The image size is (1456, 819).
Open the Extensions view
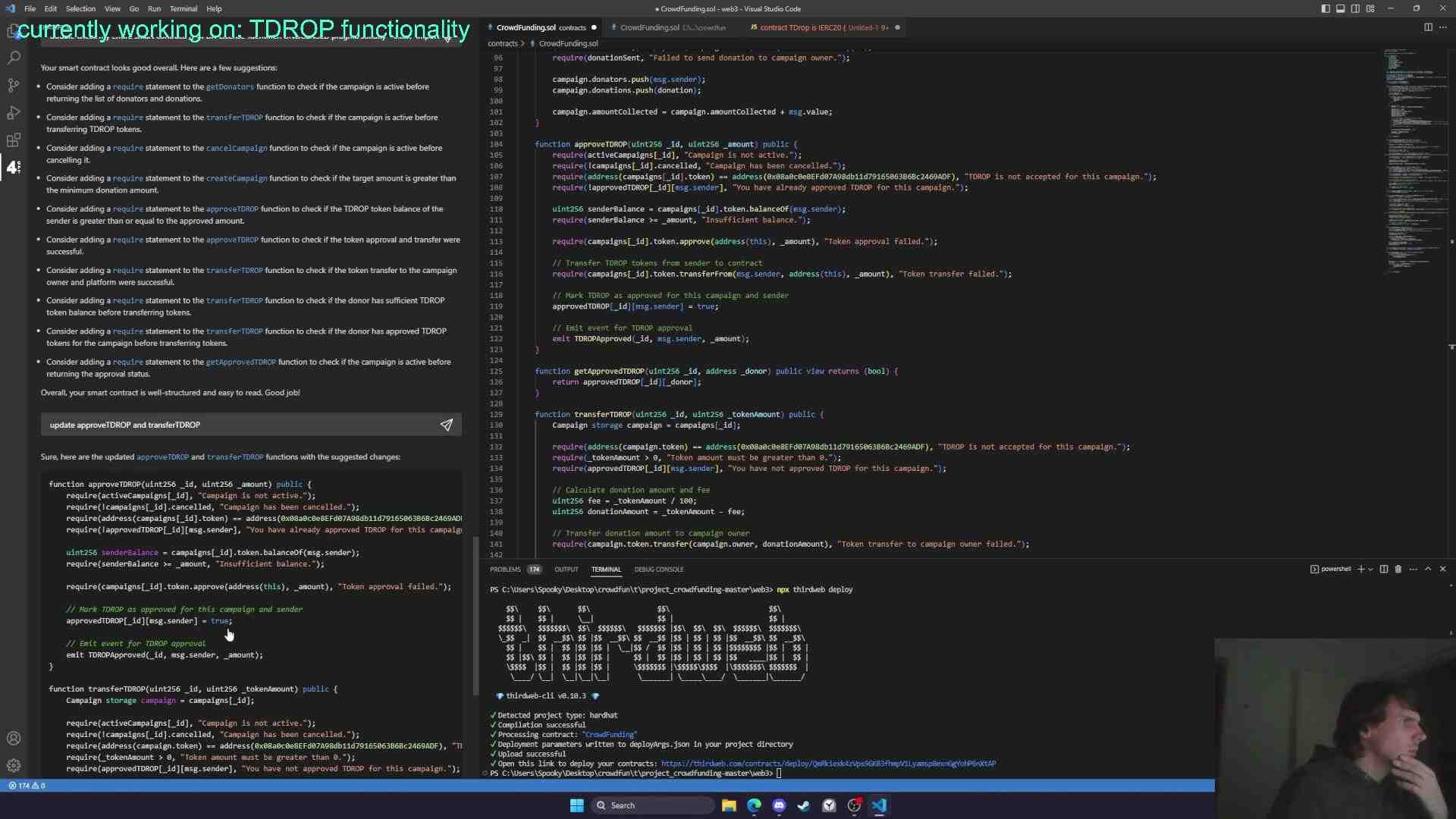(14, 140)
